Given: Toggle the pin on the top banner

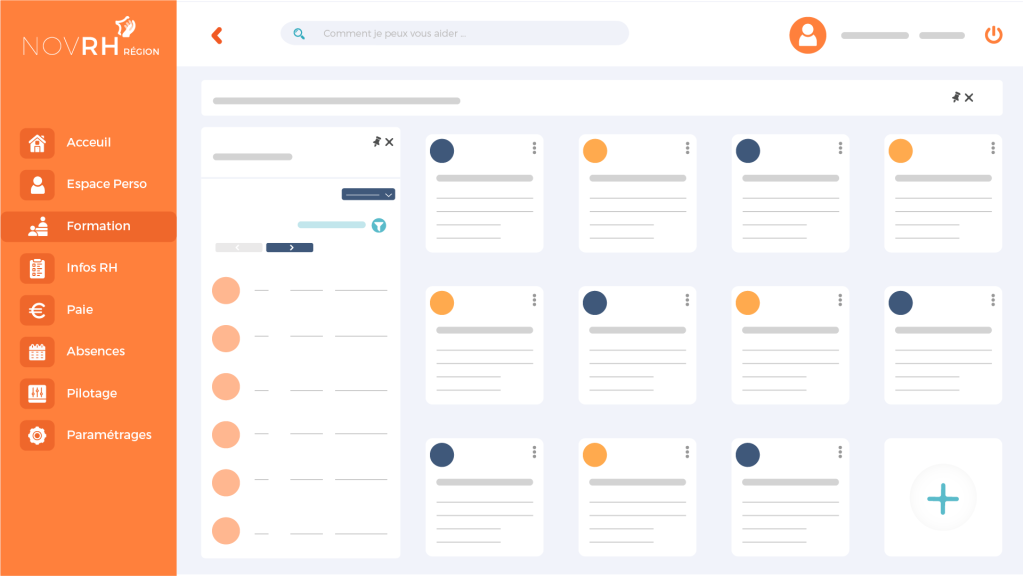Looking at the screenshot, I should point(956,97).
